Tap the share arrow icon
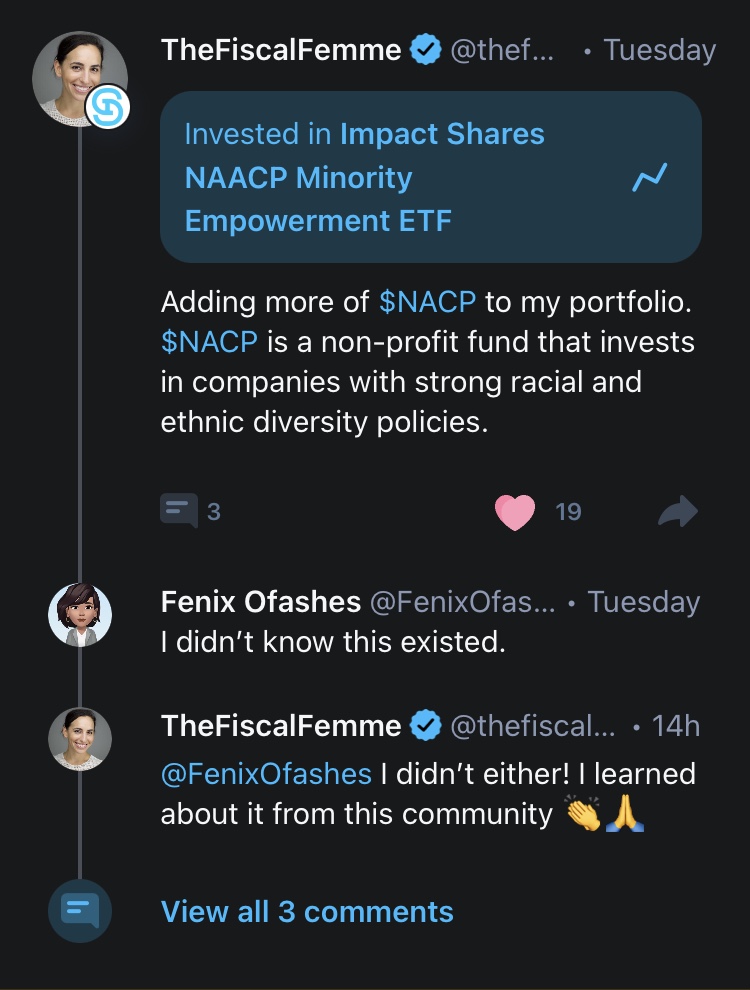Screen dimensions: 750x990 click(x=677, y=512)
